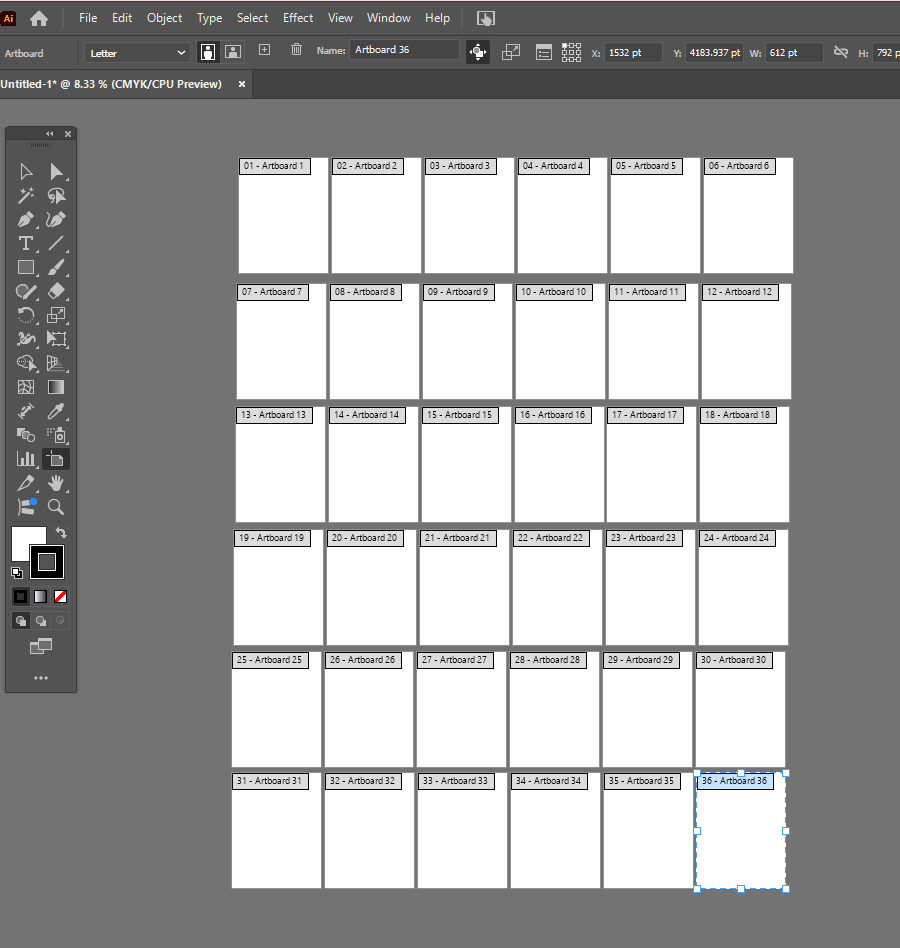Choose the Type tool
Image resolution: width=900 pixels, height=948 pixels.
tap(27, 243)
